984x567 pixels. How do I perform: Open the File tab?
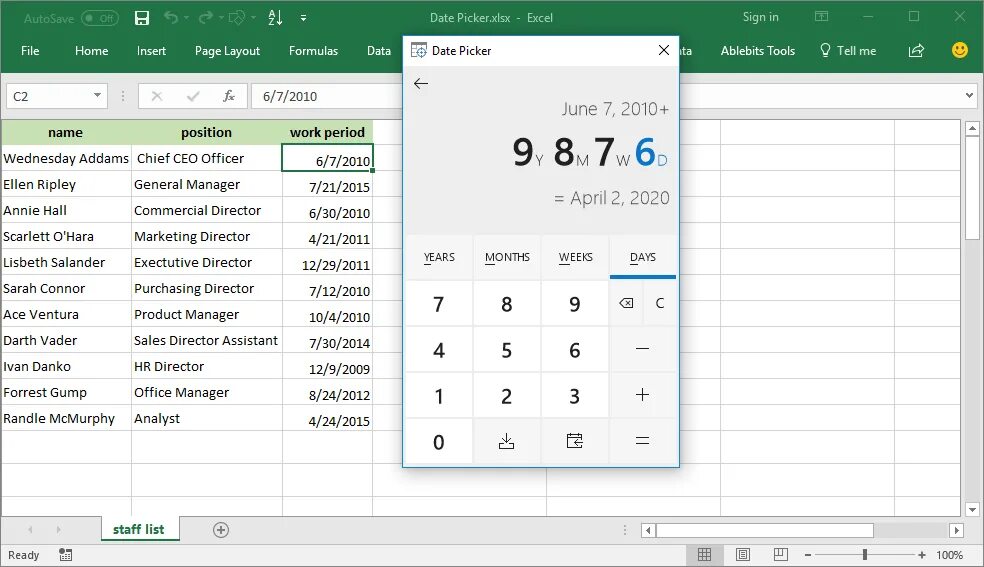tap(30, 51)
